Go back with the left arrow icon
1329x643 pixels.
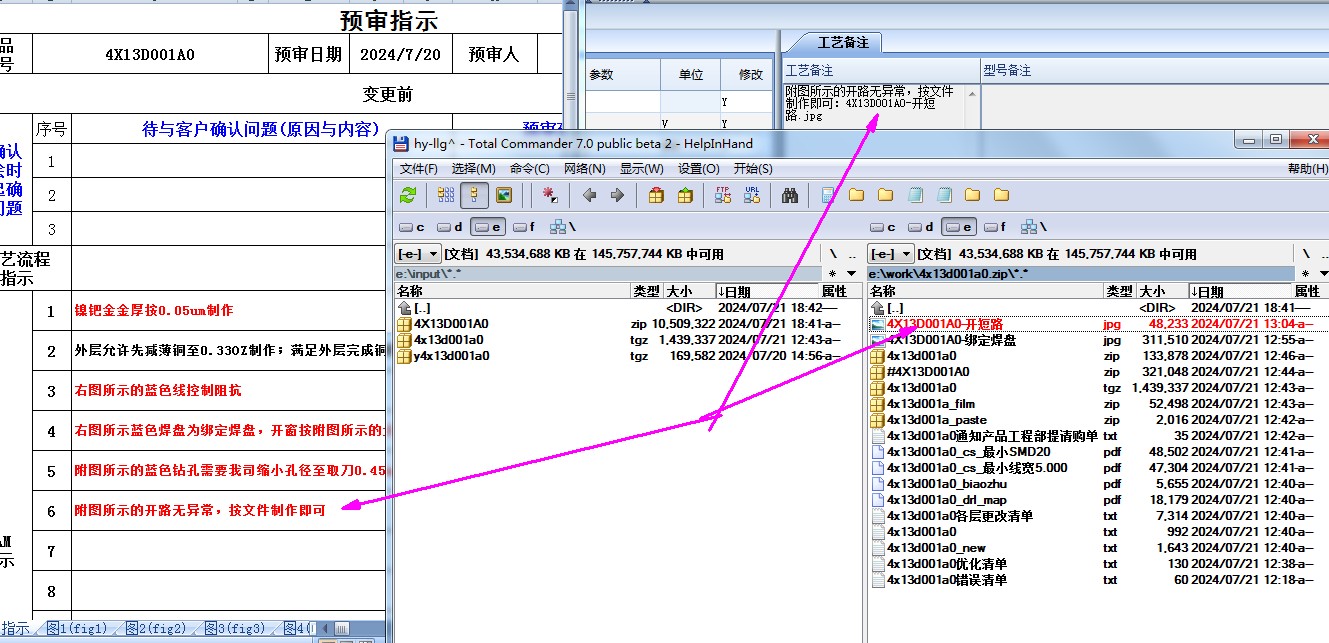click(590, 195)
